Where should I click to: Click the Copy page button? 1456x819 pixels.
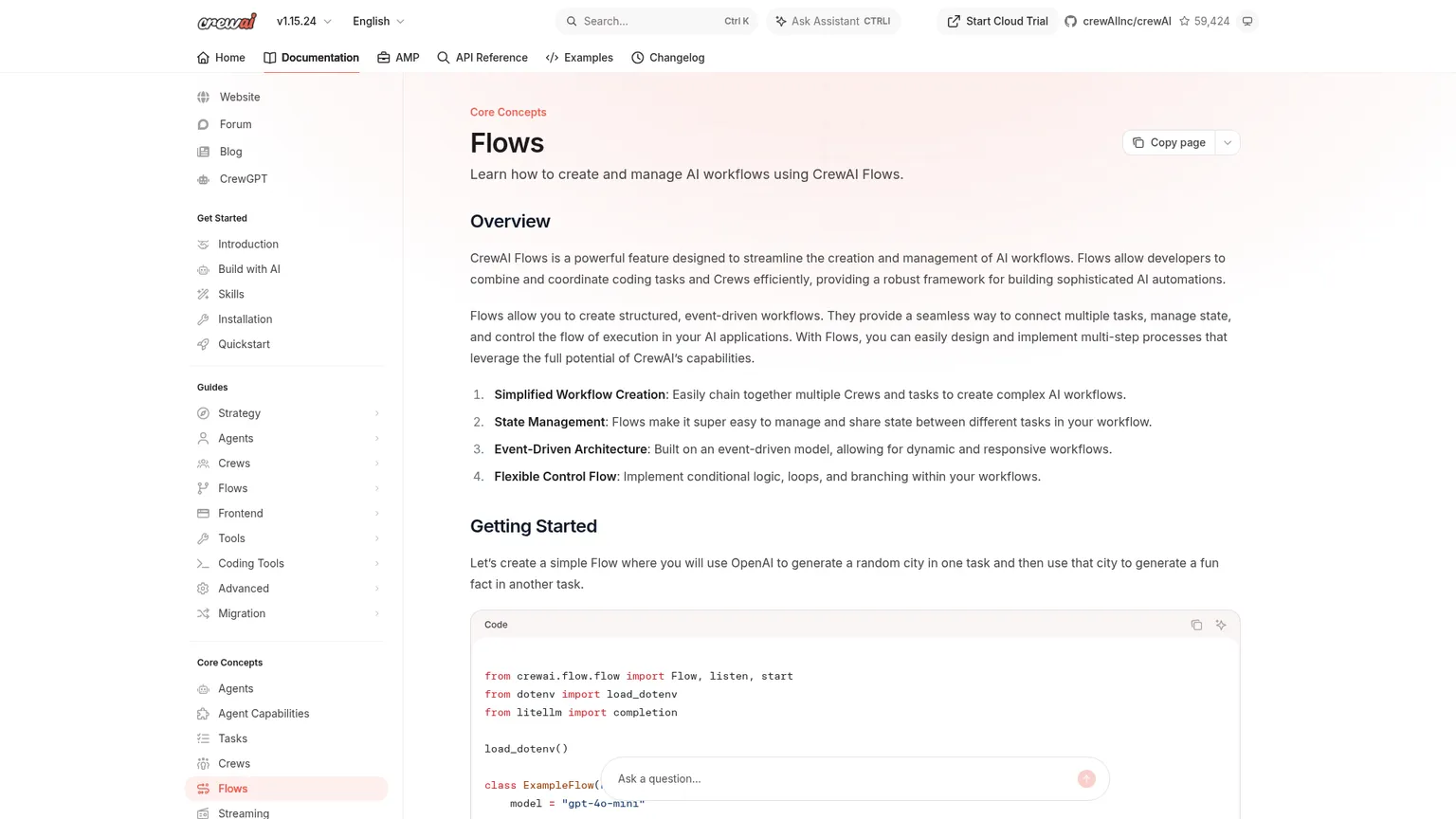pos(1169,142)
